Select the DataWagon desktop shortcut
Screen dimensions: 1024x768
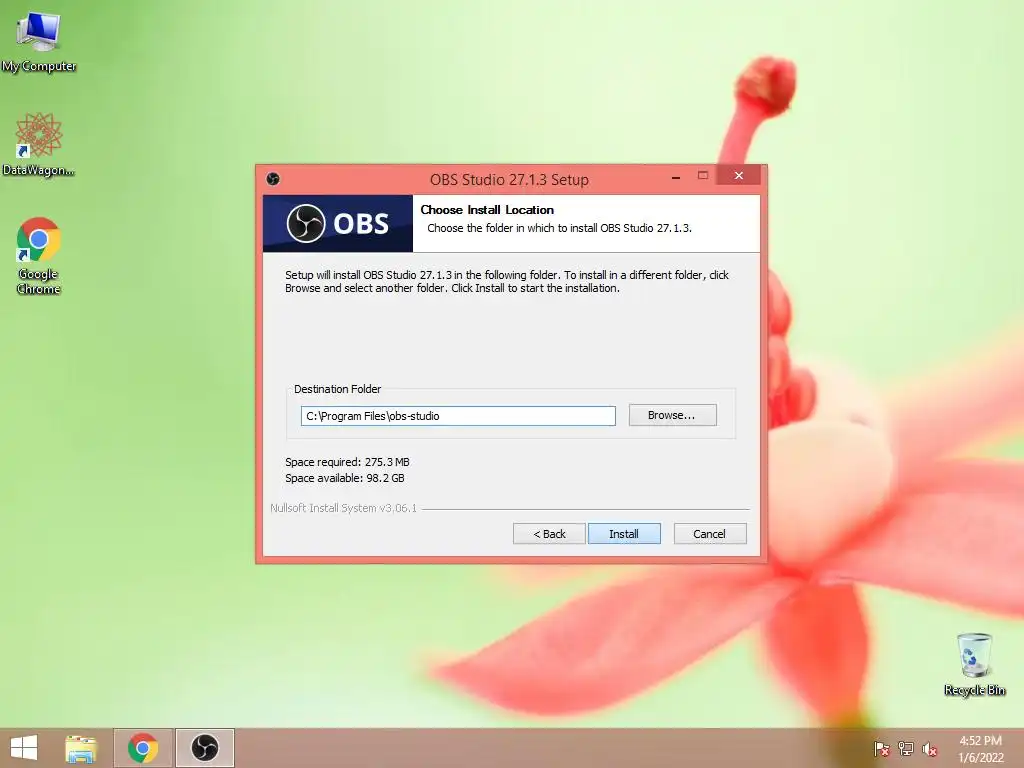click(39, 144)
